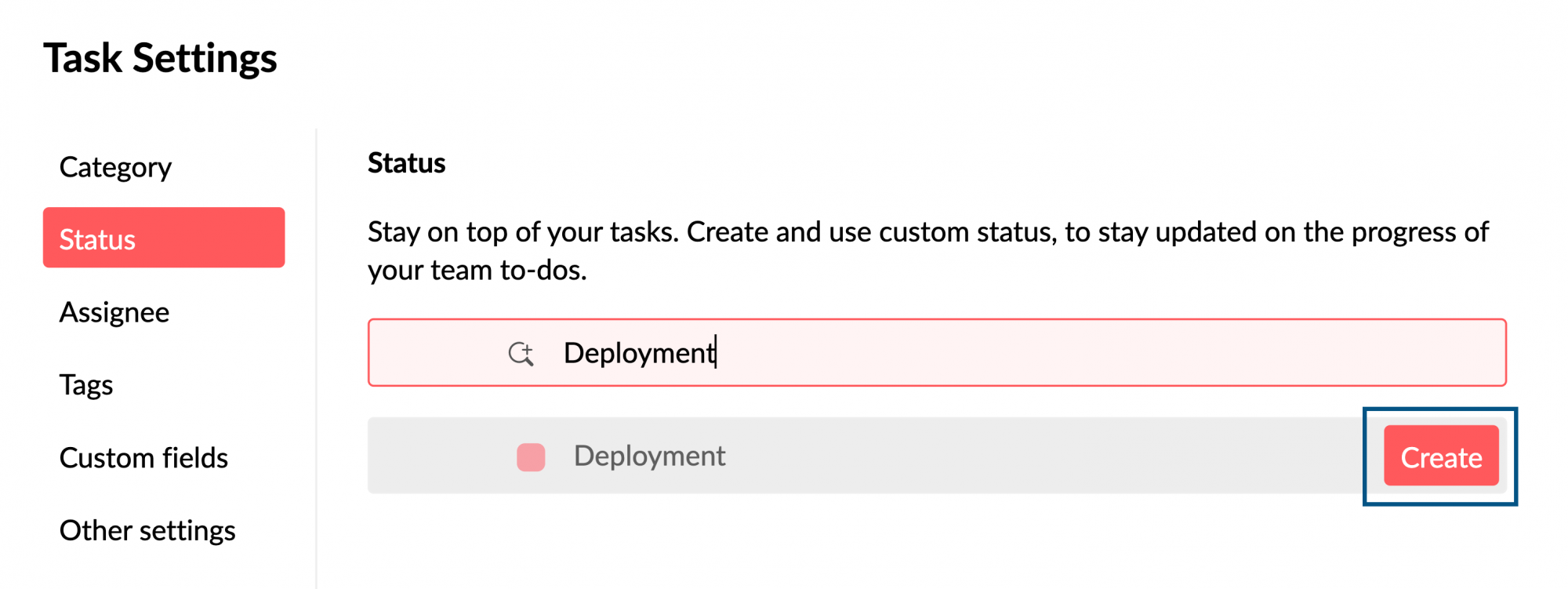Place the cursor after the word Deployment
The image size is (1568, 589).
[717, 353]
